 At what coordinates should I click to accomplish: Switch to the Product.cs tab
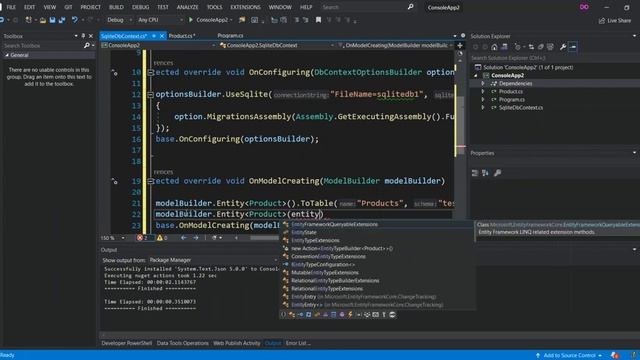(x=182, y=36)
